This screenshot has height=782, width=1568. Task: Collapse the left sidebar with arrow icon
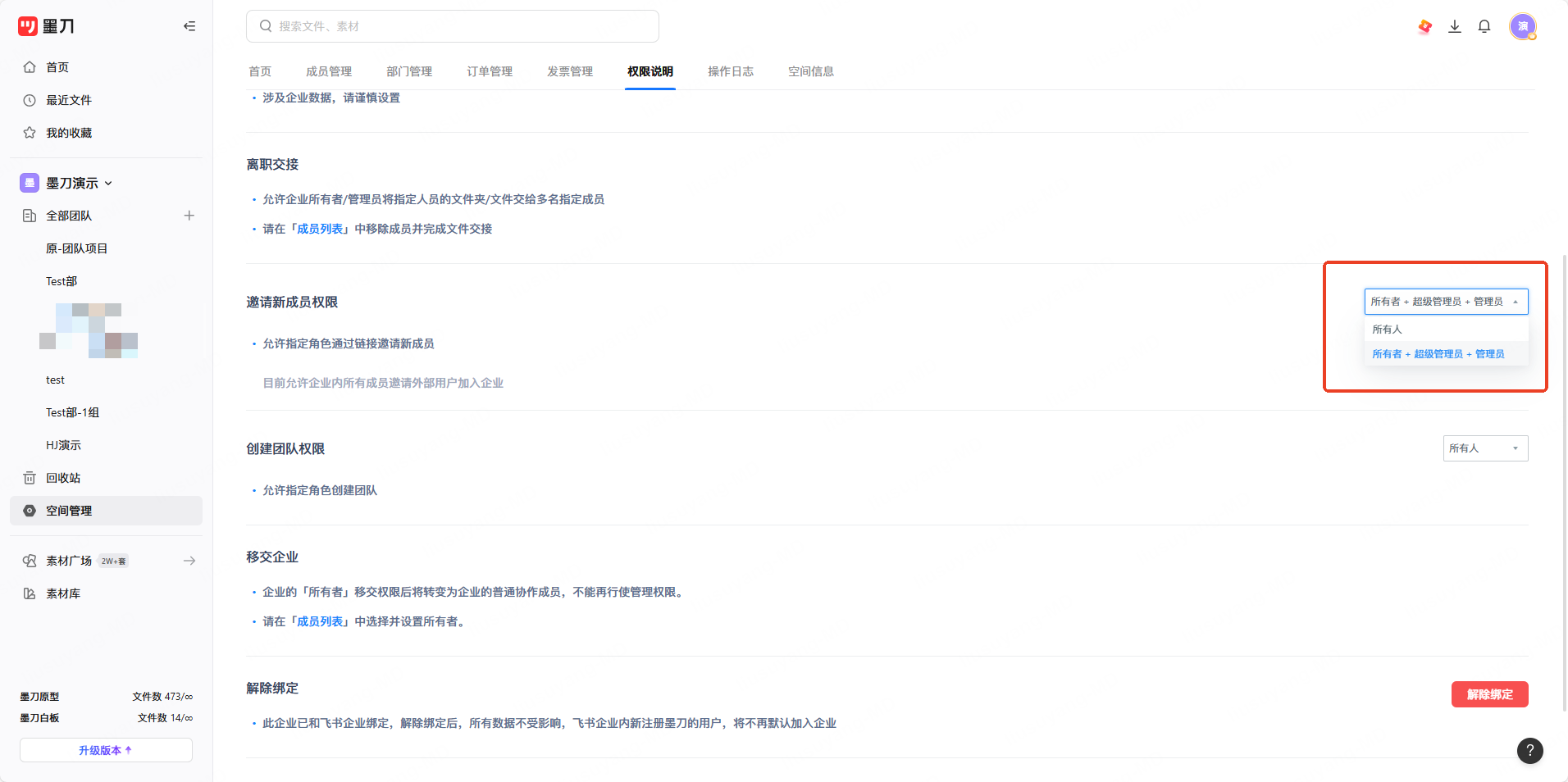(x=189, y=26)
